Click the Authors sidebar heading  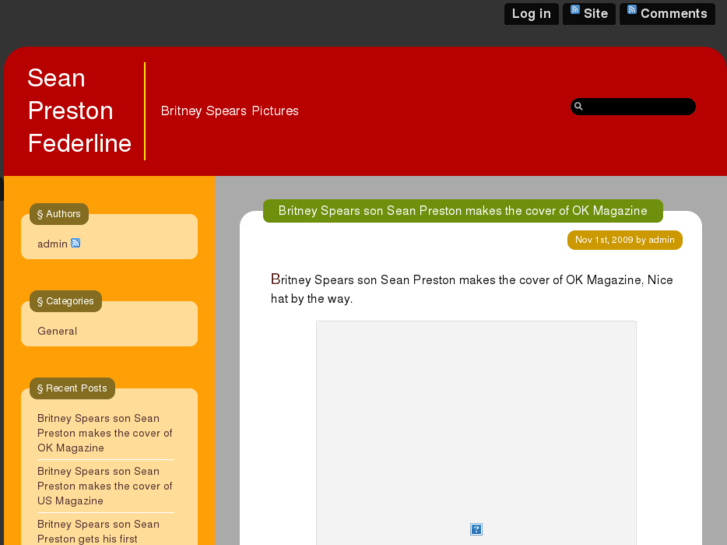[x=59, y=214]
